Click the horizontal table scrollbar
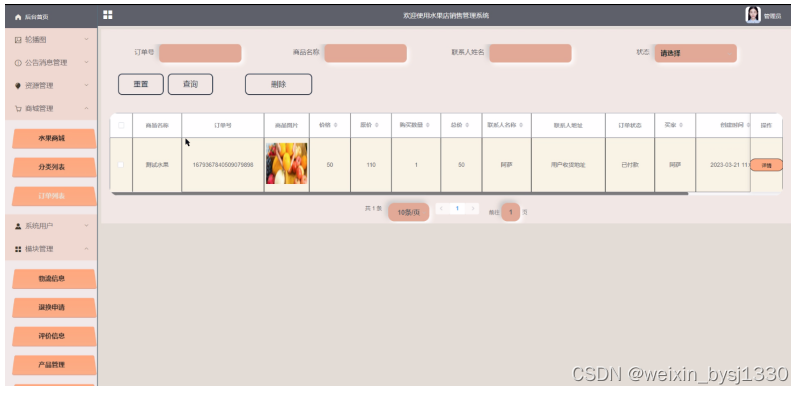 [399, 194]
